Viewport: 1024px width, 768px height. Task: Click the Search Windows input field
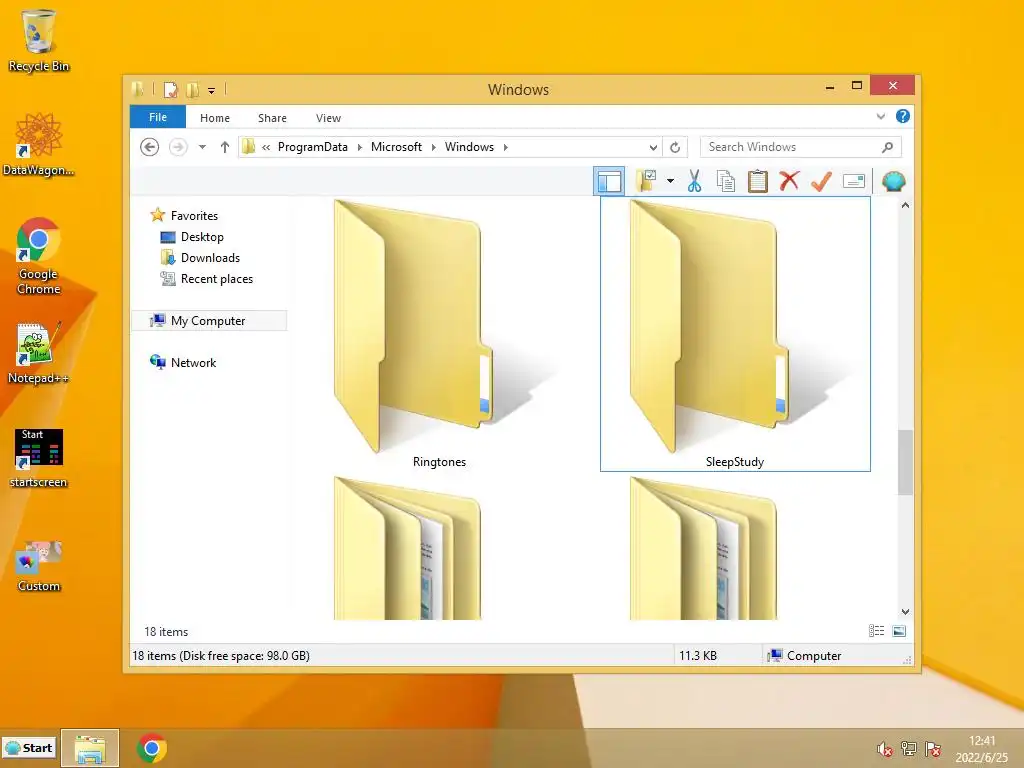pyautogui.click(x=790, y=147)
